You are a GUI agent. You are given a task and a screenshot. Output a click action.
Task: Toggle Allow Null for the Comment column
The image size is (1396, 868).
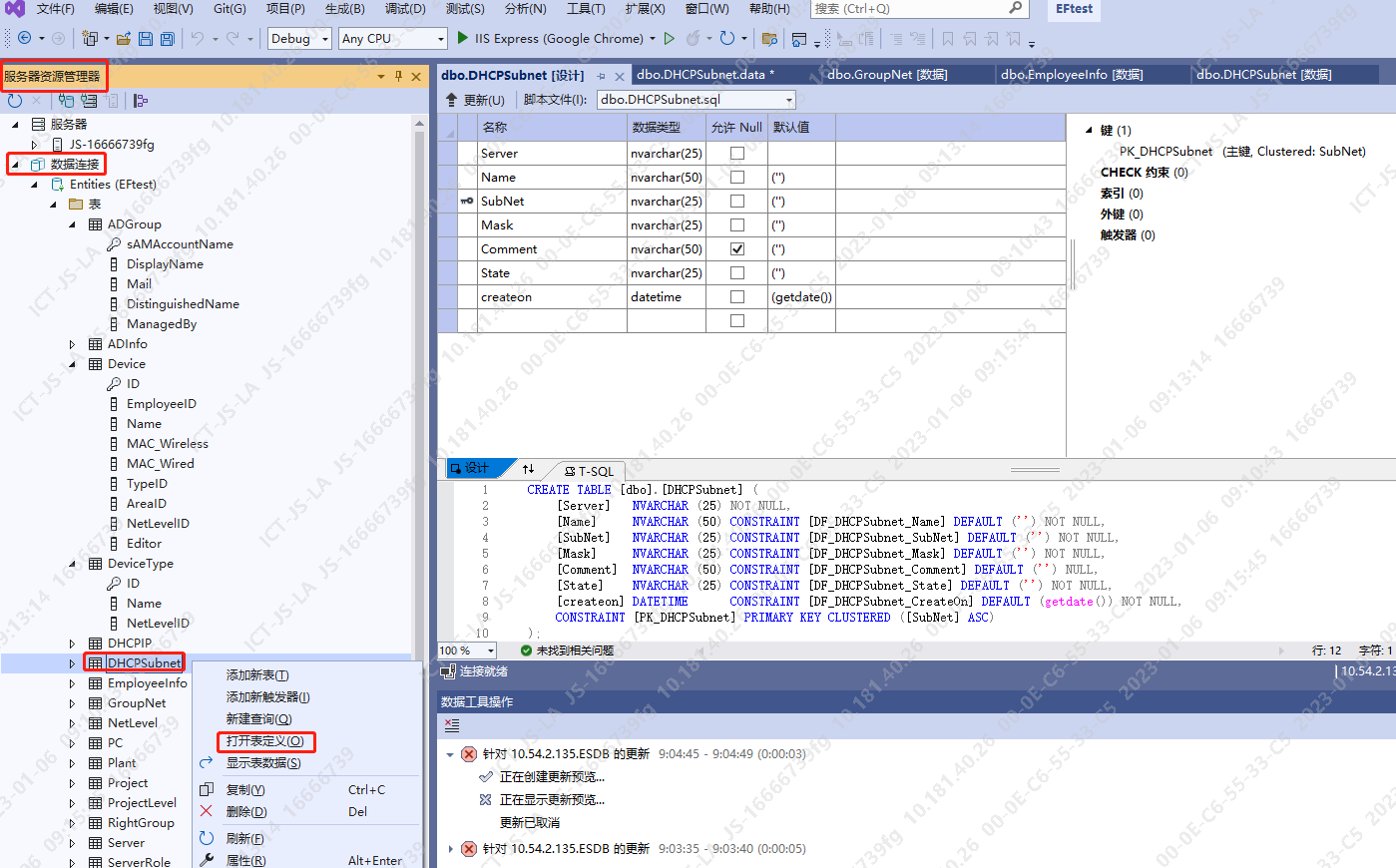(736, 249)
